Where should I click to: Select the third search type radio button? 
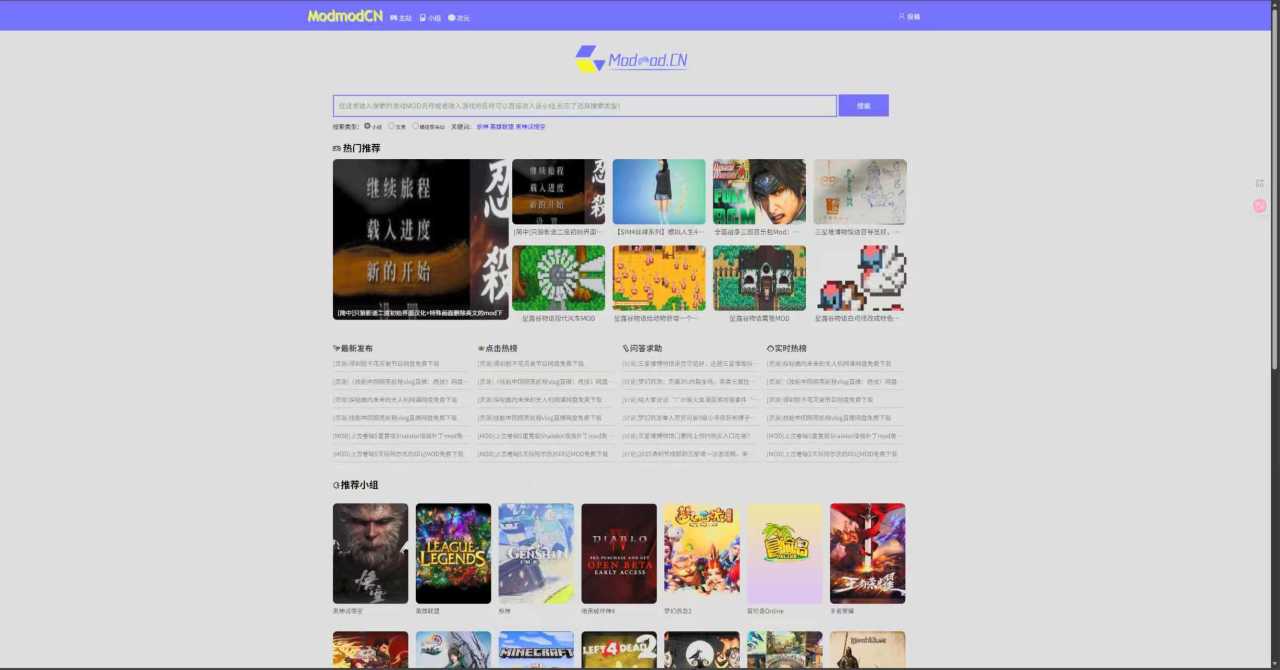coord(416,126)
